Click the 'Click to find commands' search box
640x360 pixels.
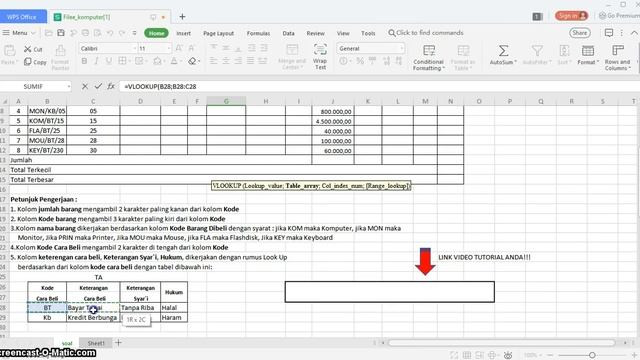point(426,33)
